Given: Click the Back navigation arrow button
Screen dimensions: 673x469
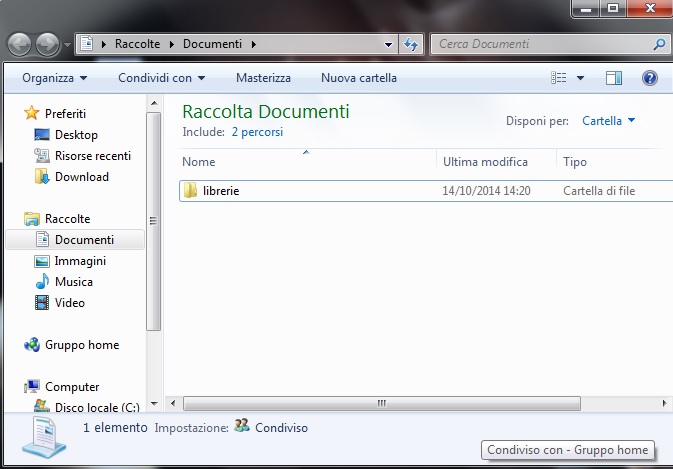Looking at the screenshot, I should [x=21, y=44].
